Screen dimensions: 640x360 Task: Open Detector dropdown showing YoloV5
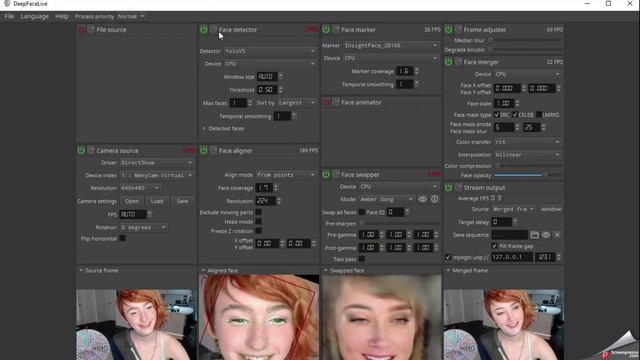click(270, 51)
